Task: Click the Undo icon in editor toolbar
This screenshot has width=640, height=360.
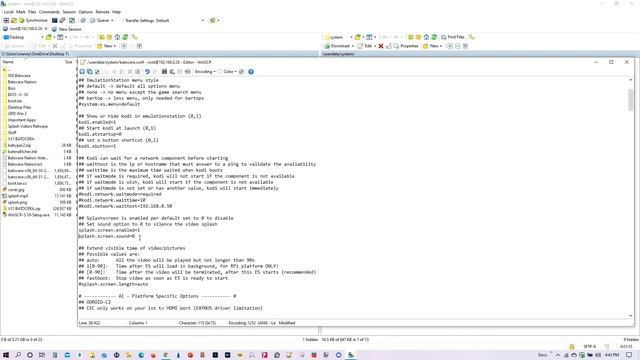Action: point(147,71)
